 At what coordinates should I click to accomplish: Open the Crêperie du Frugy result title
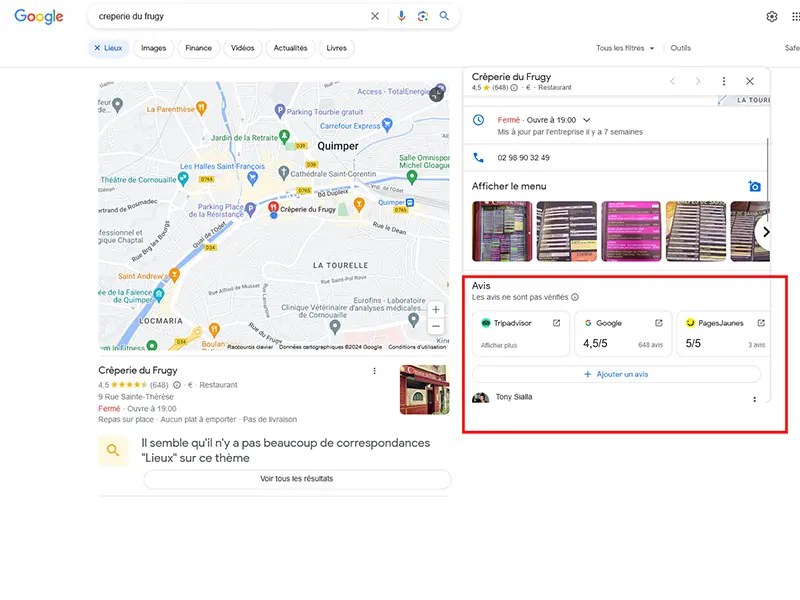138,370
